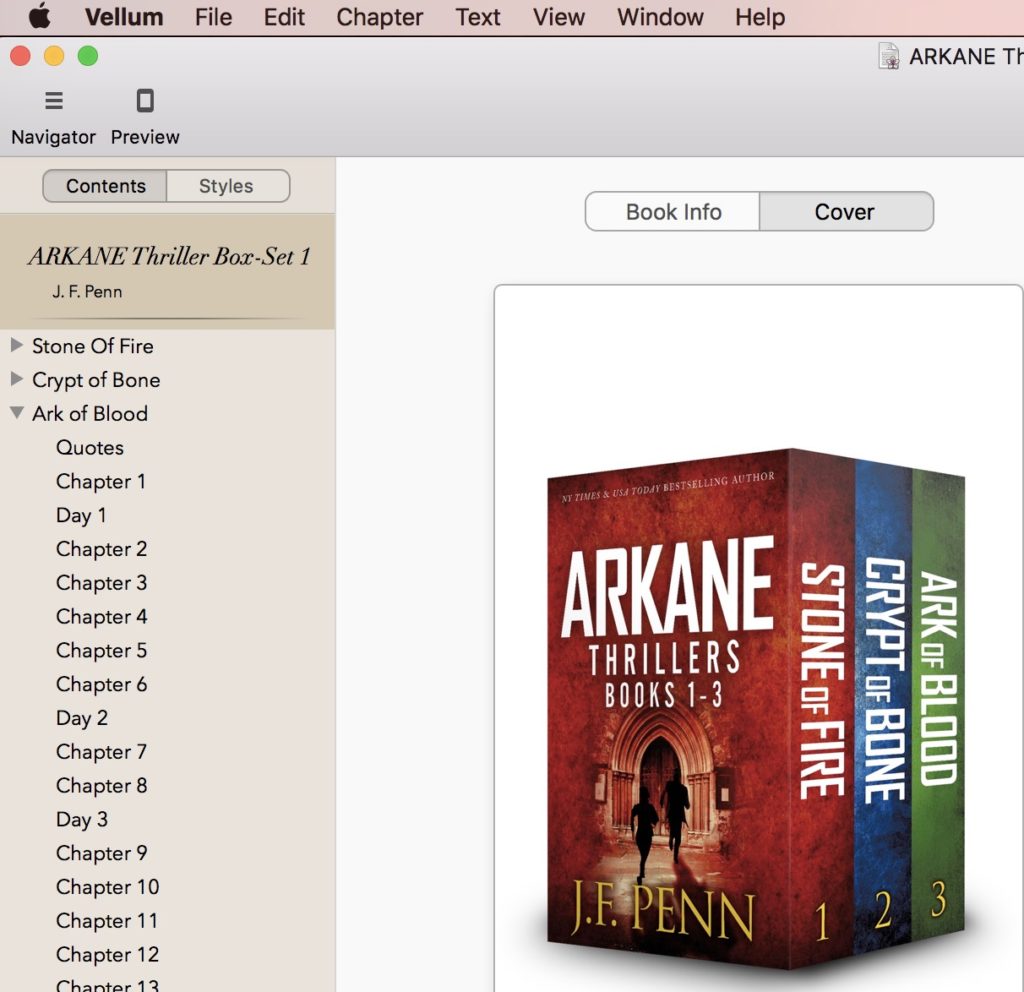Image resolution: width=1024 pixels, height=992 pixels.
Task: Switch to the Styles tab
Action: pyautogui.click(x=226, y=186)
